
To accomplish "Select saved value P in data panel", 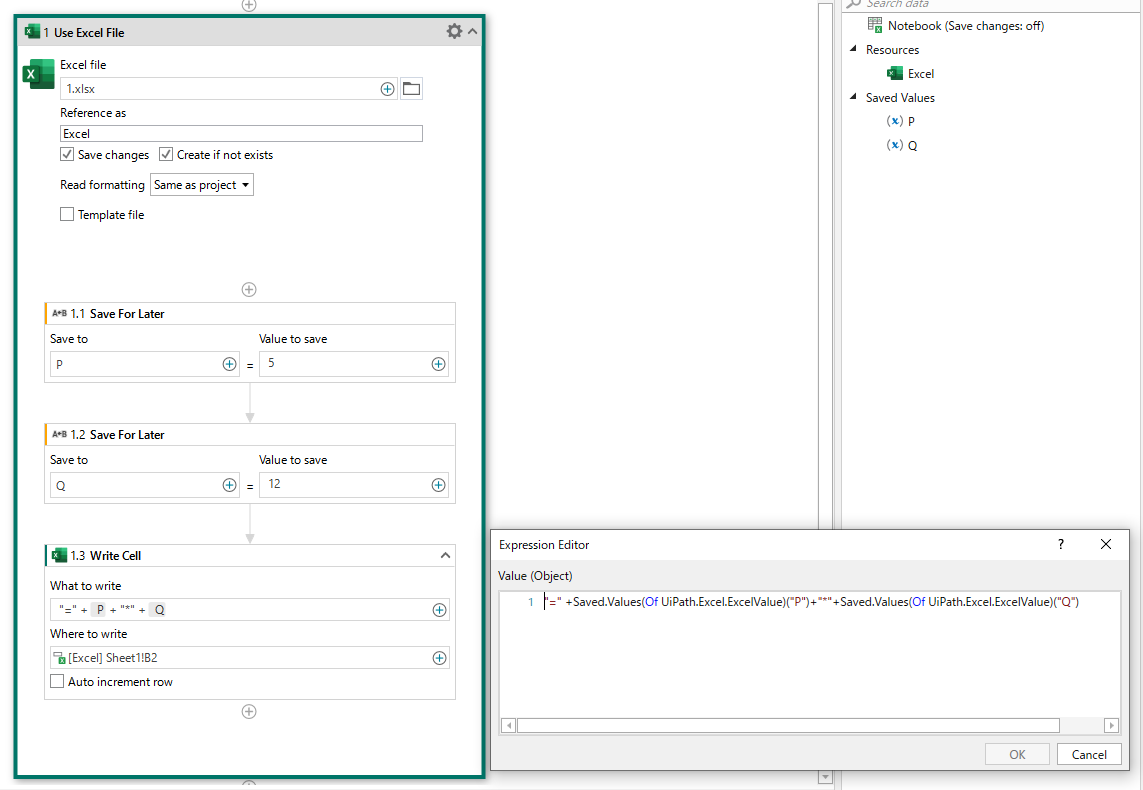I will 901,121.
